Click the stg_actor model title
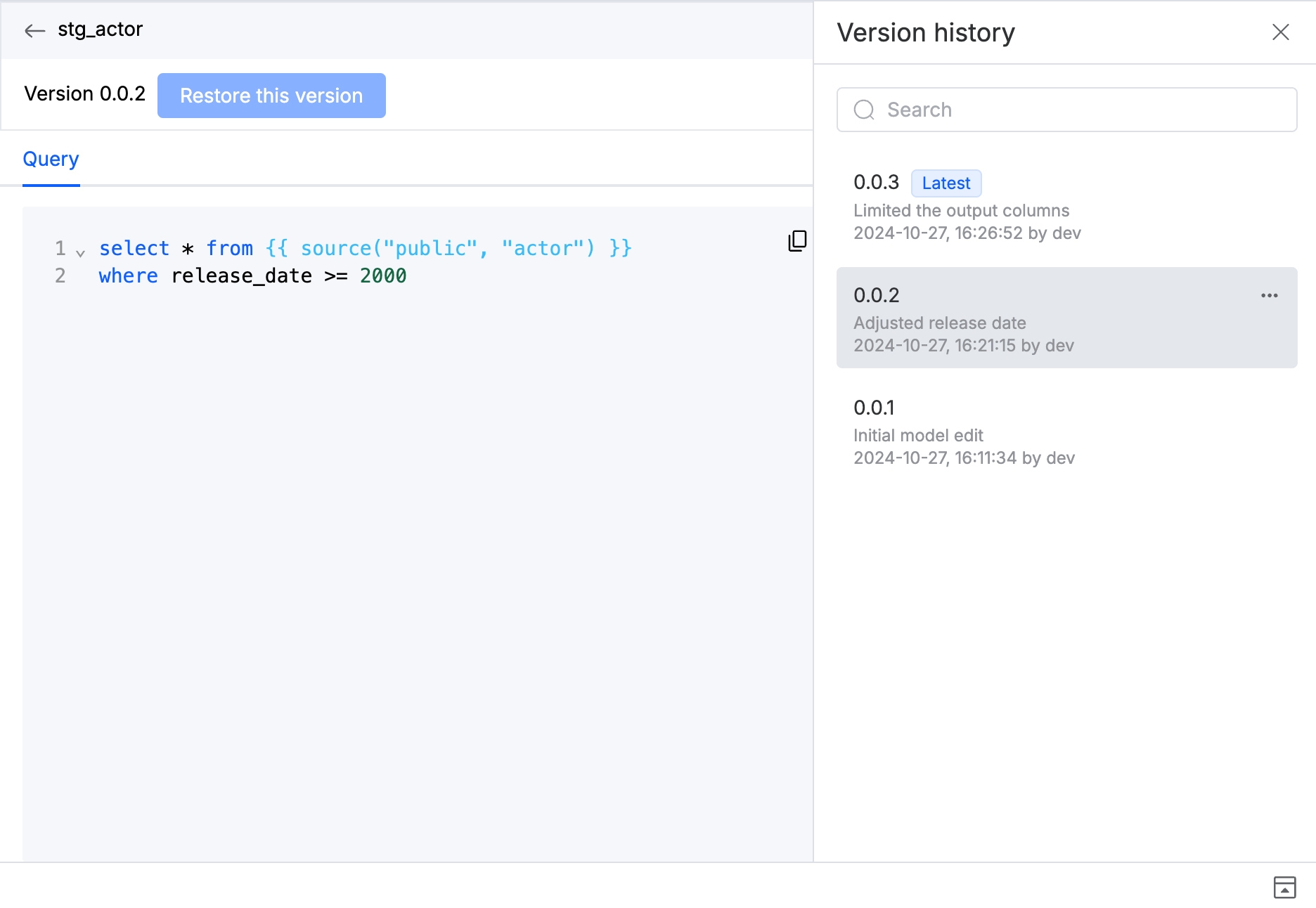 100,30
